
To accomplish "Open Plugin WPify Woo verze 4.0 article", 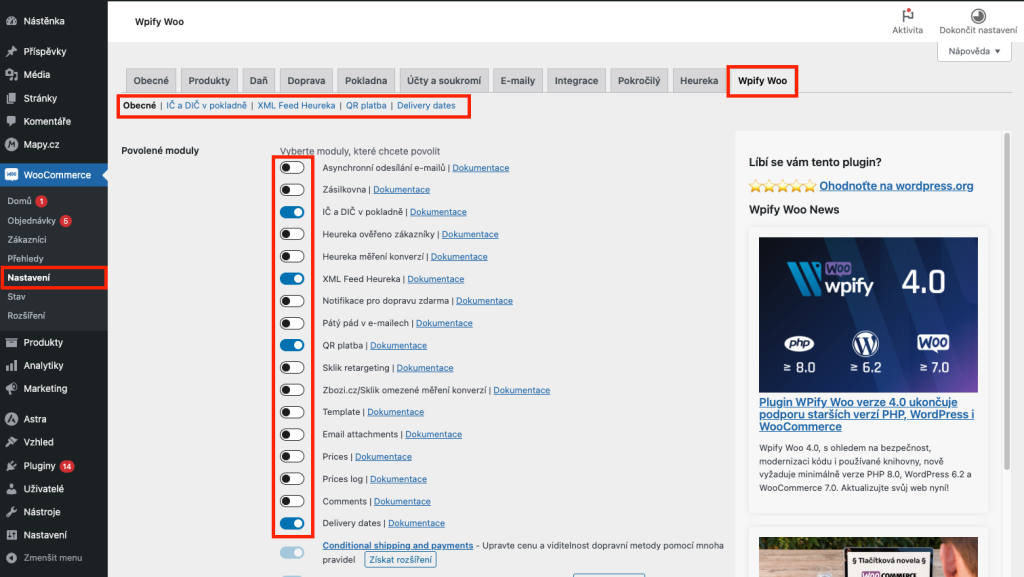I will (866, 414).
